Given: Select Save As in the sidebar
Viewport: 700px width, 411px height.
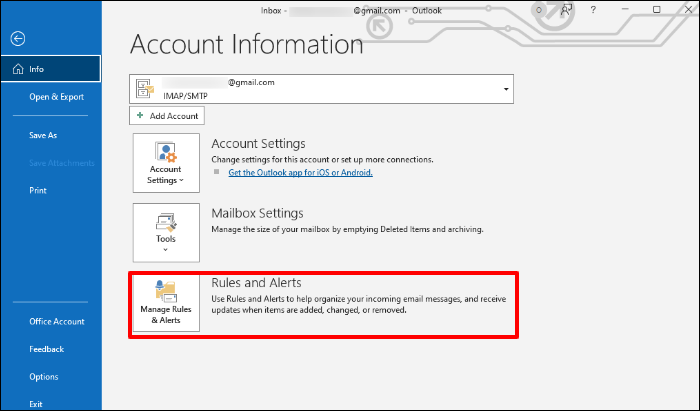Looking at the screenshot, I should (43, 135).
